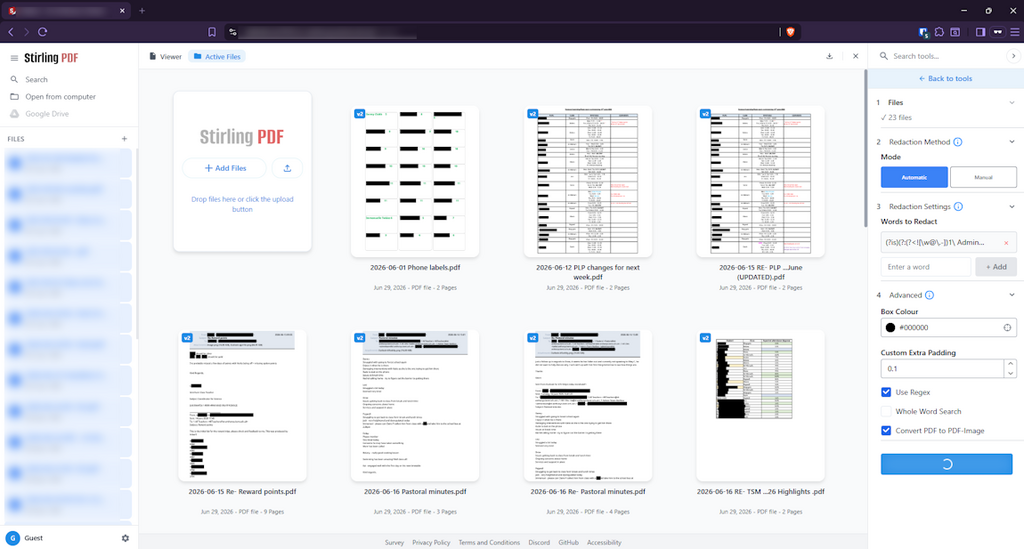Decrease Custom Extra Padding value
The width and height of the screenshot is (1024, 549).
1010,373
